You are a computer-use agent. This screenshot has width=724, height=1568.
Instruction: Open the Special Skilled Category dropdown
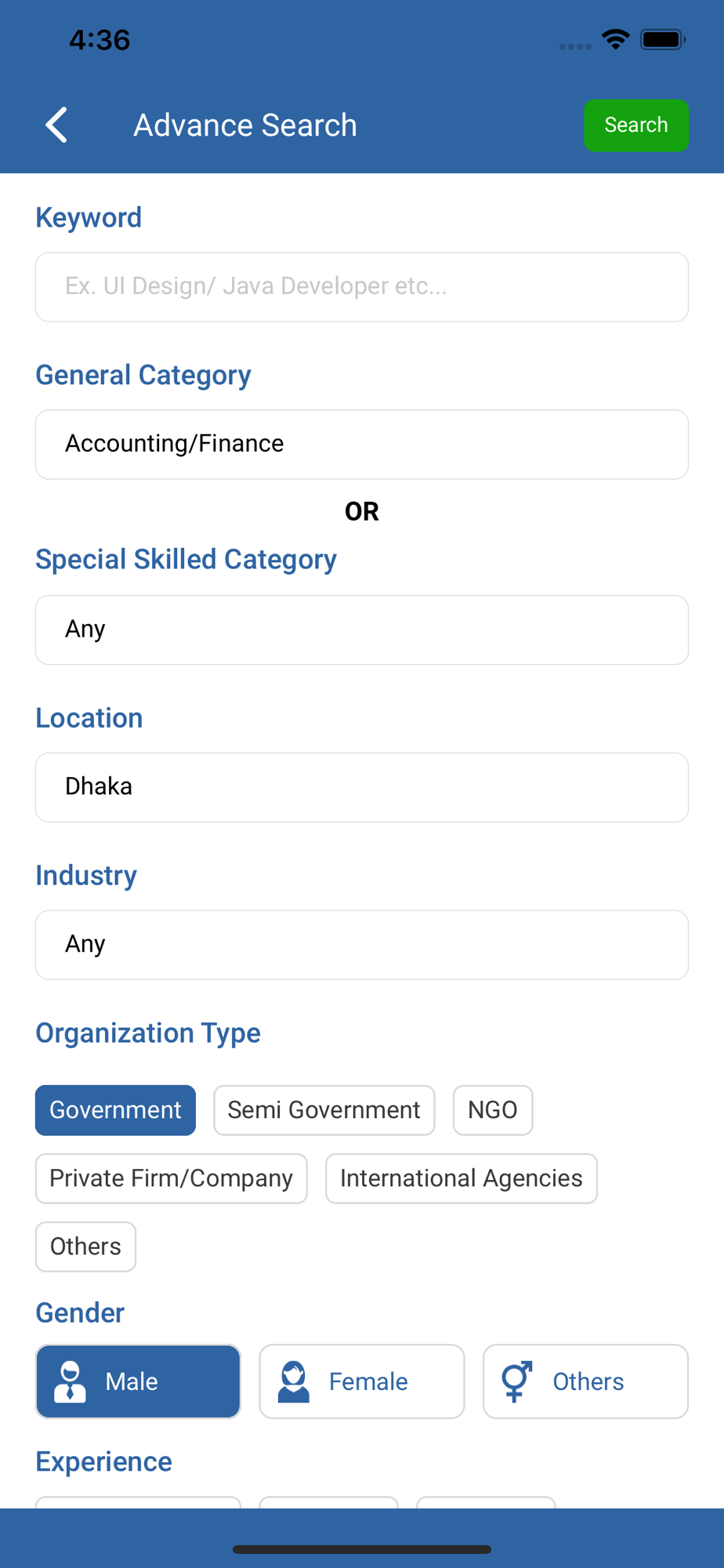pos(362,630)
